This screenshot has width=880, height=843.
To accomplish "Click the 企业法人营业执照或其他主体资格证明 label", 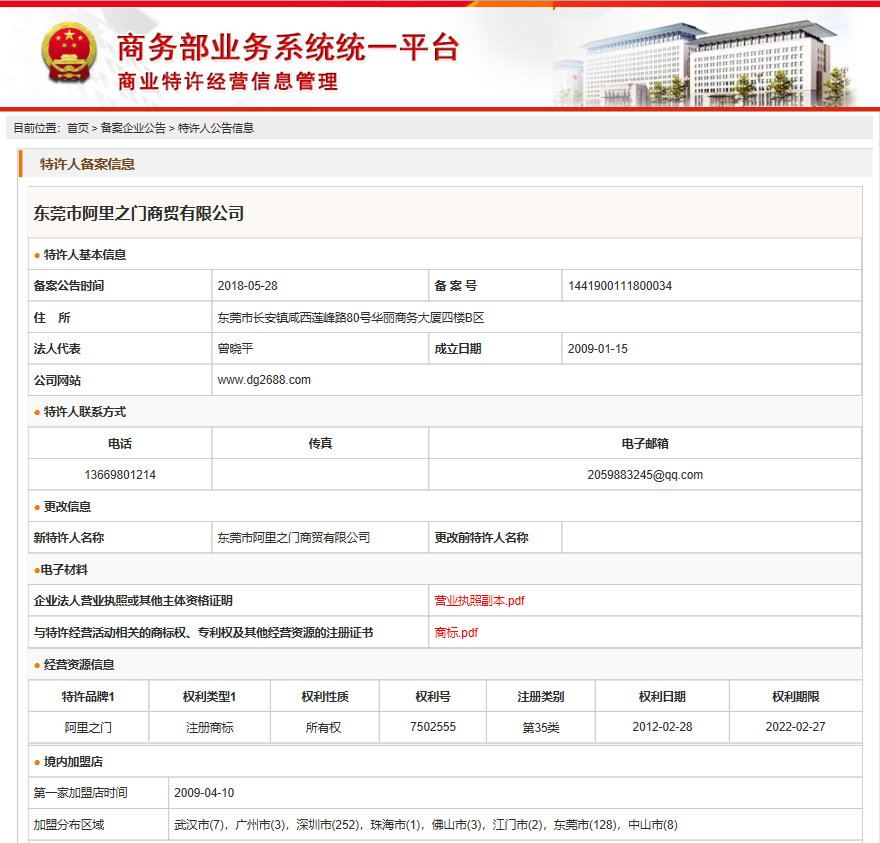I will (x=133, y=601).
